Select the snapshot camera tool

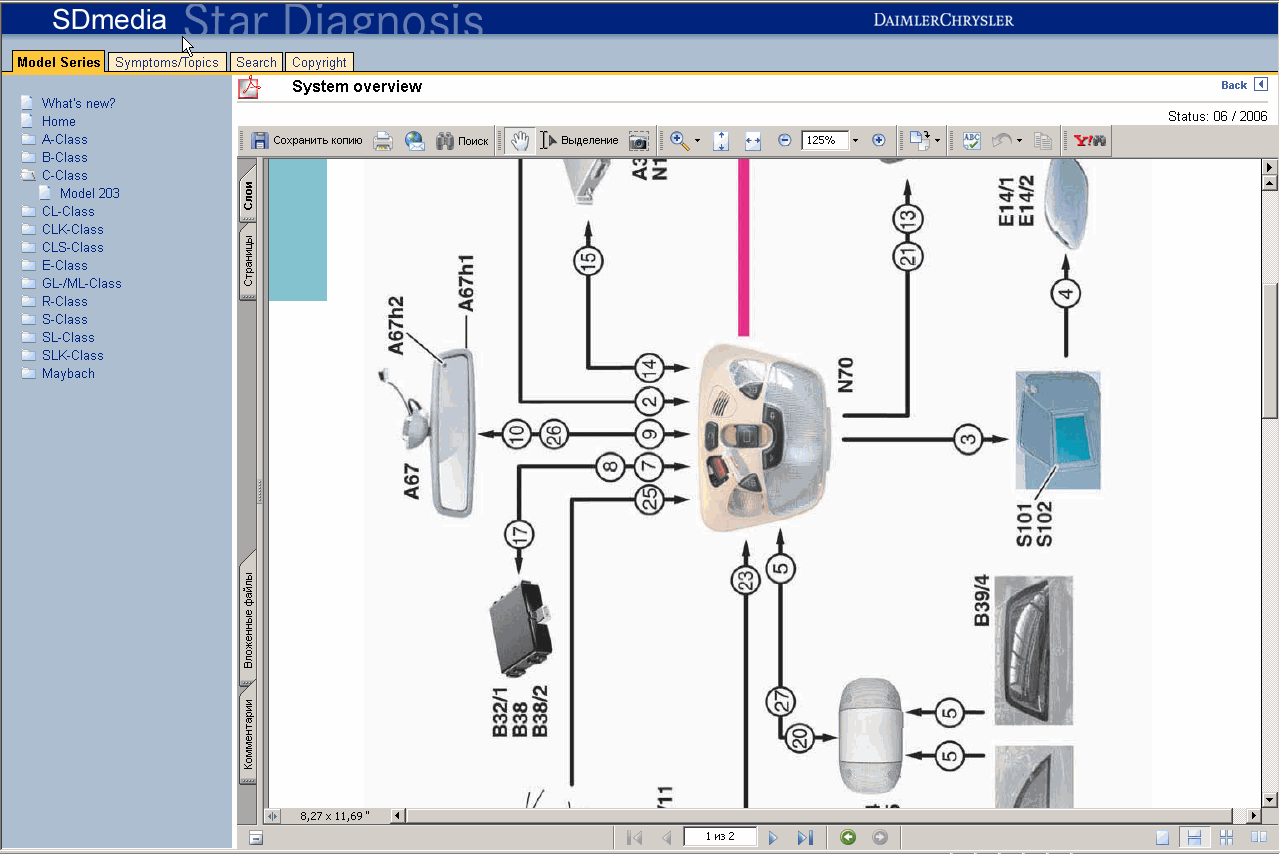[638, 141]
